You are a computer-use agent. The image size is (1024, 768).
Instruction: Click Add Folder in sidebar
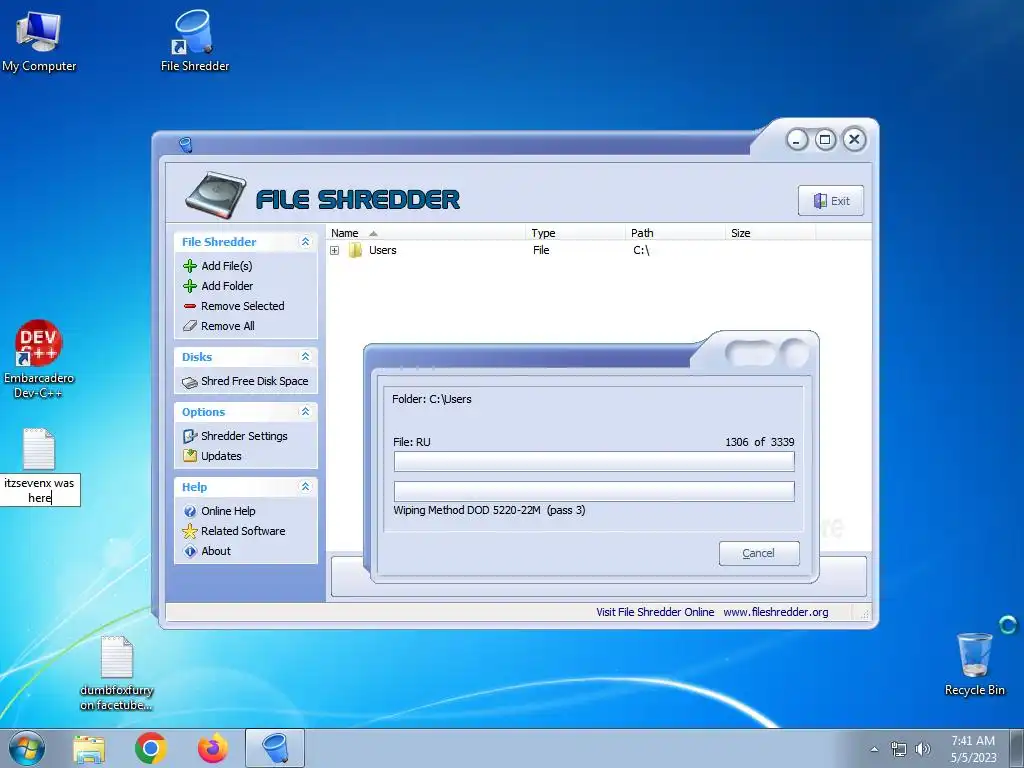pyautogui.click(x=227, y=286)
